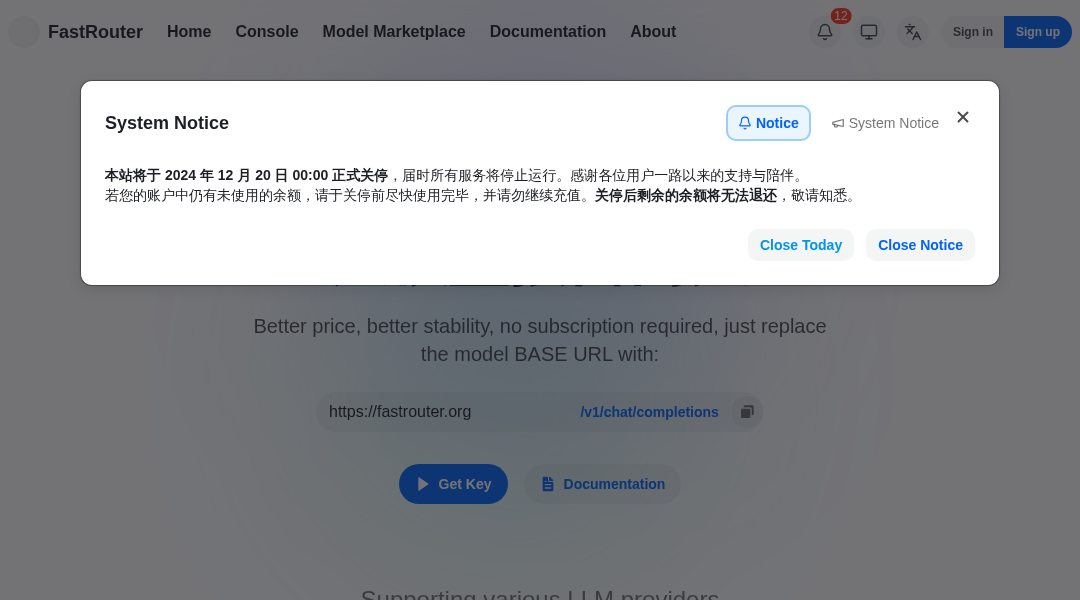The width and height of the screenshot is (1080, 600).
Task: Go to Model Marketplace
Action: click(x=394, y=32)
